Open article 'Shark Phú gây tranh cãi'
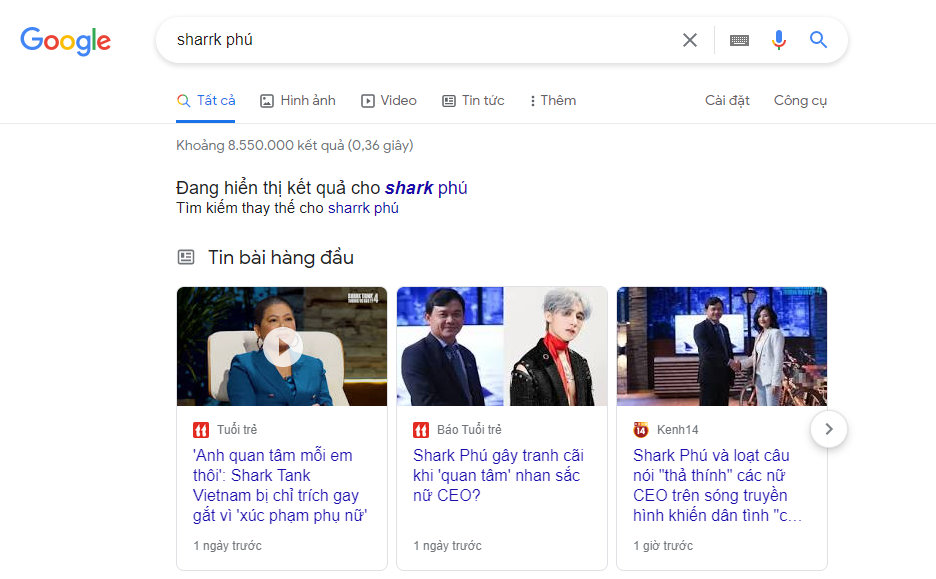The height and width of the screenshot is (579, 936). tap(498, 475)
